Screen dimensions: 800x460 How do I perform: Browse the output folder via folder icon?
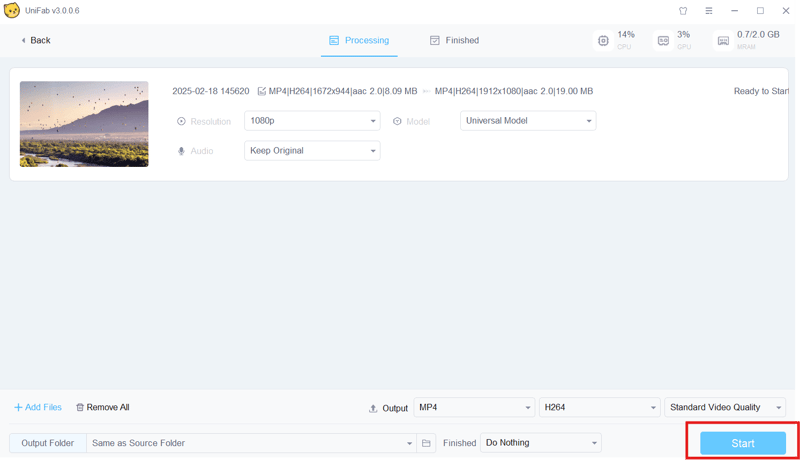(x=426, y=443)
